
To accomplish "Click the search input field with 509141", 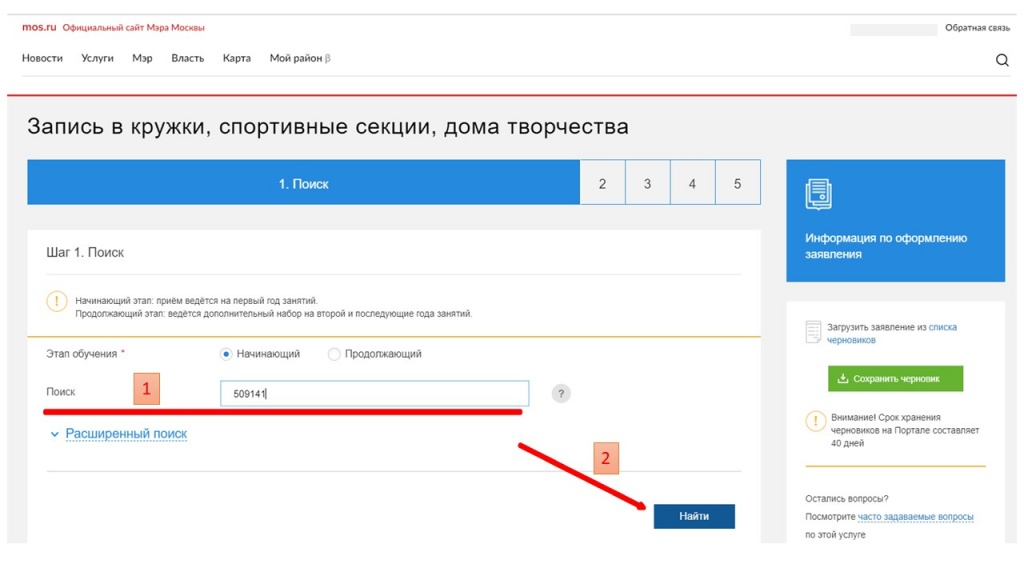I will [374, 394].
